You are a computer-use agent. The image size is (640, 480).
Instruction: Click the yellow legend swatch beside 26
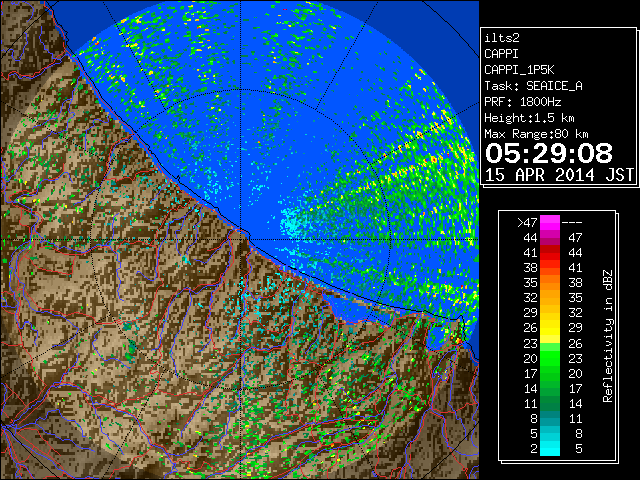[550, 328]
